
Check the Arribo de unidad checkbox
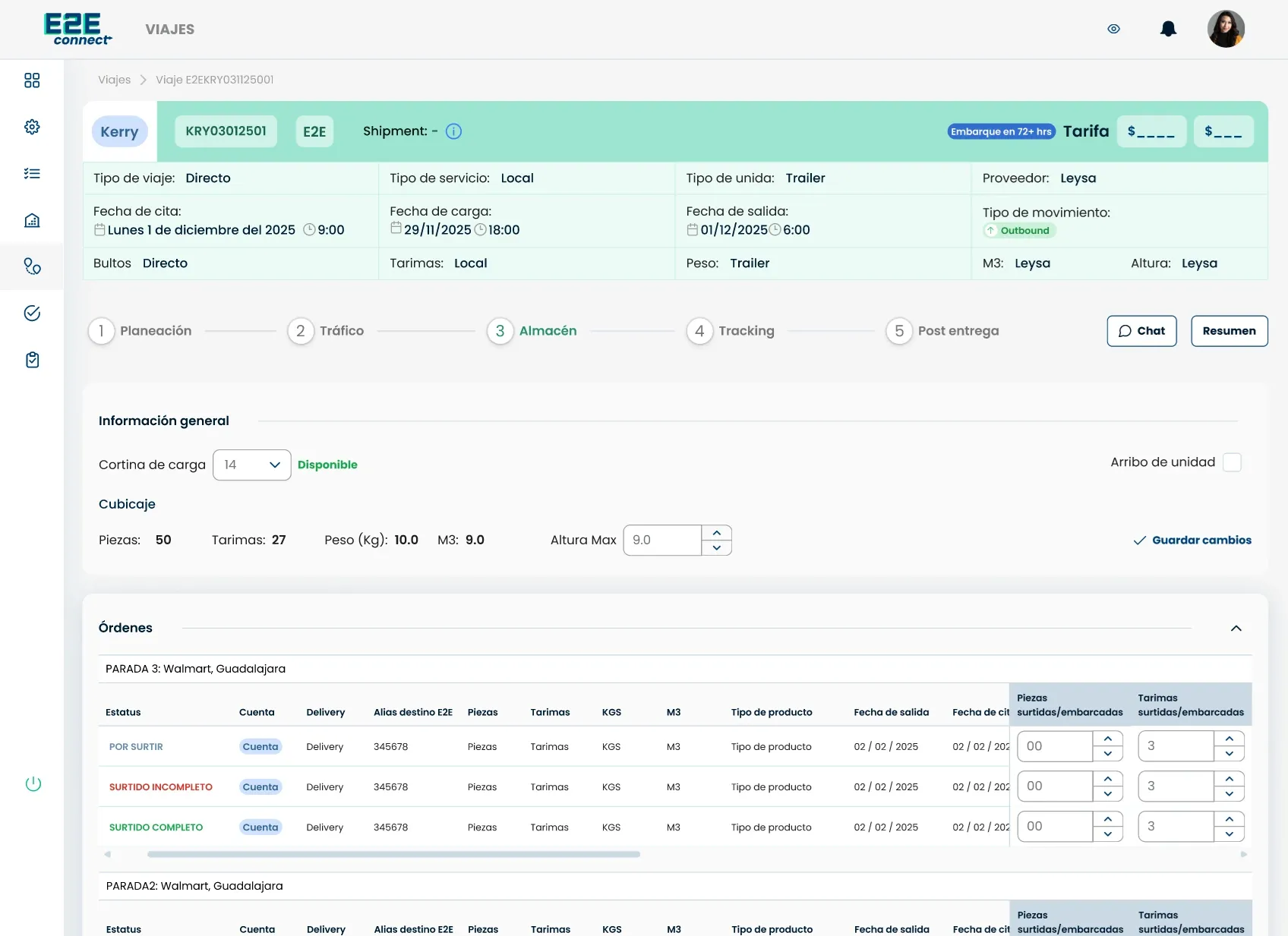pyautogui.click(x=1232, y=462)
